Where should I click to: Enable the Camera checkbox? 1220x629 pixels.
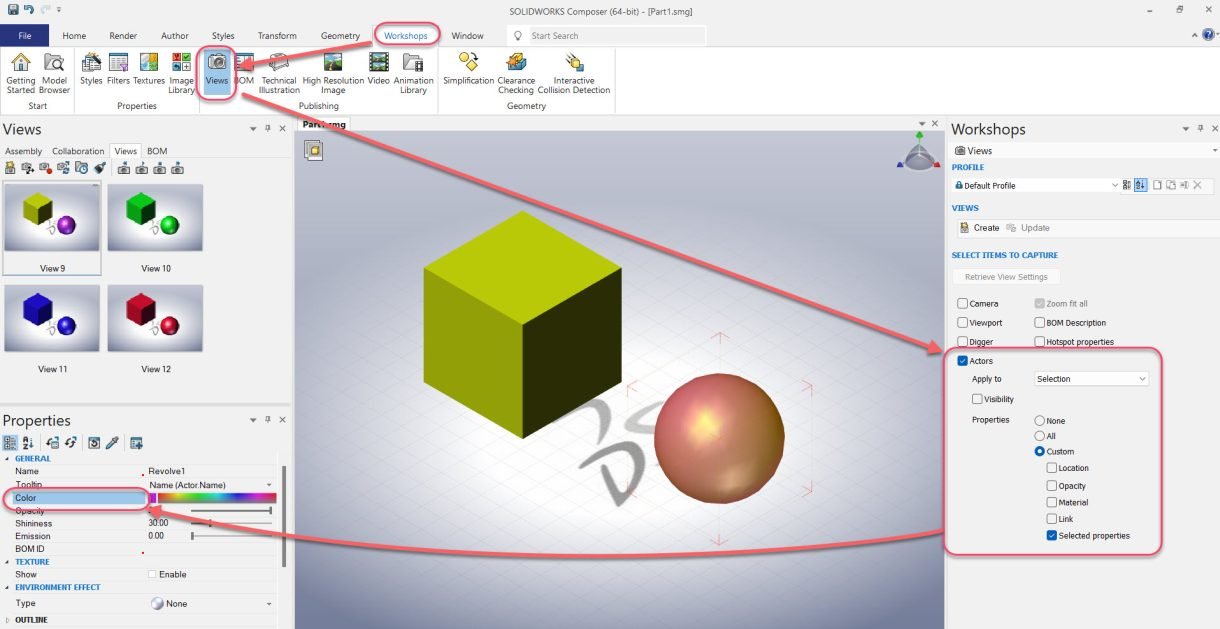click(962, 303)
